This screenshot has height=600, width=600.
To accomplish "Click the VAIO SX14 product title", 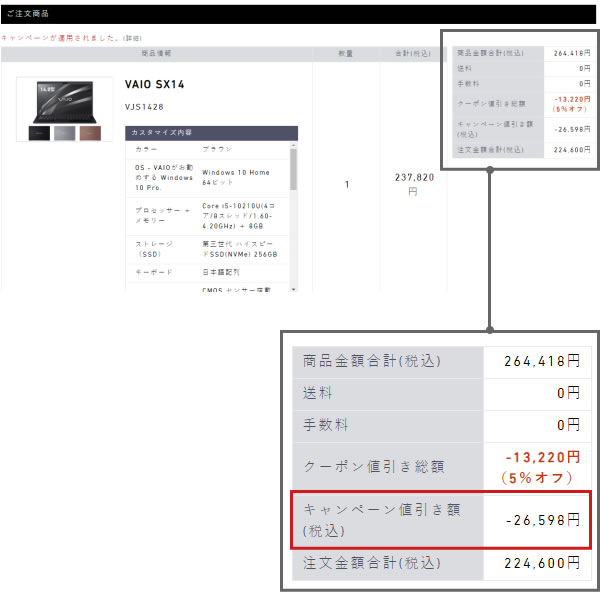I will point(155,84).
